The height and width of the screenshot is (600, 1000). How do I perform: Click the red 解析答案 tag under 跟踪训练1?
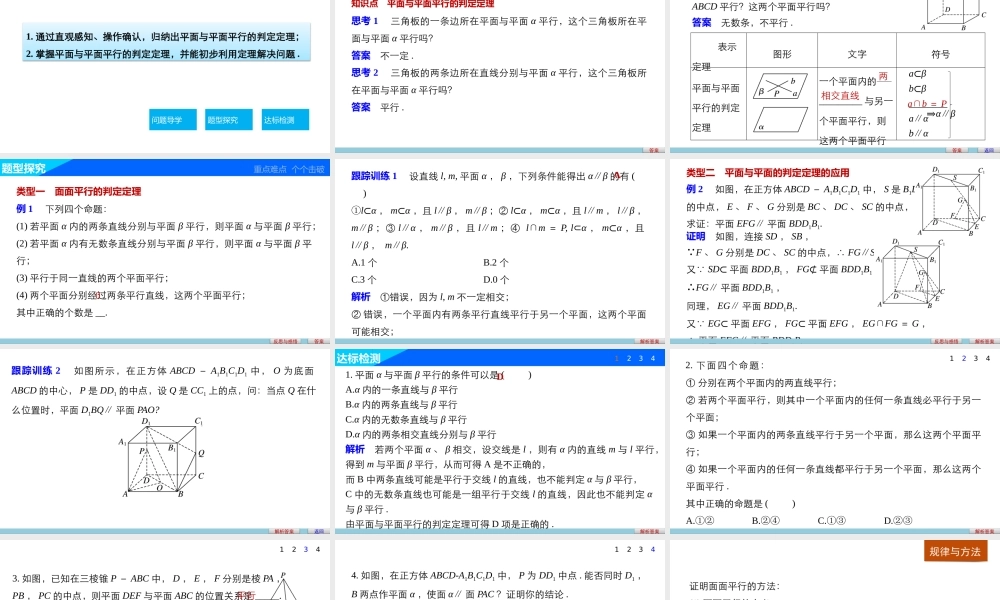[x=649, y=339]
